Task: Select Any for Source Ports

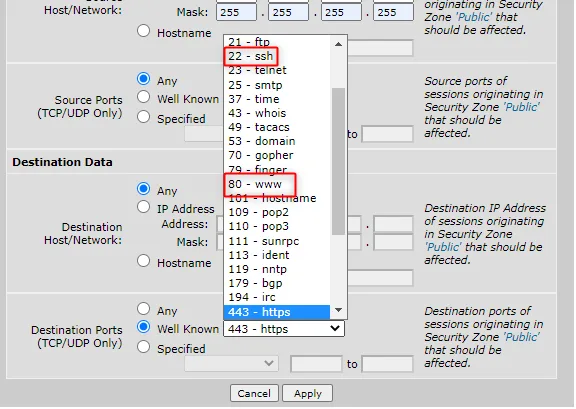Action: point(143,79)
